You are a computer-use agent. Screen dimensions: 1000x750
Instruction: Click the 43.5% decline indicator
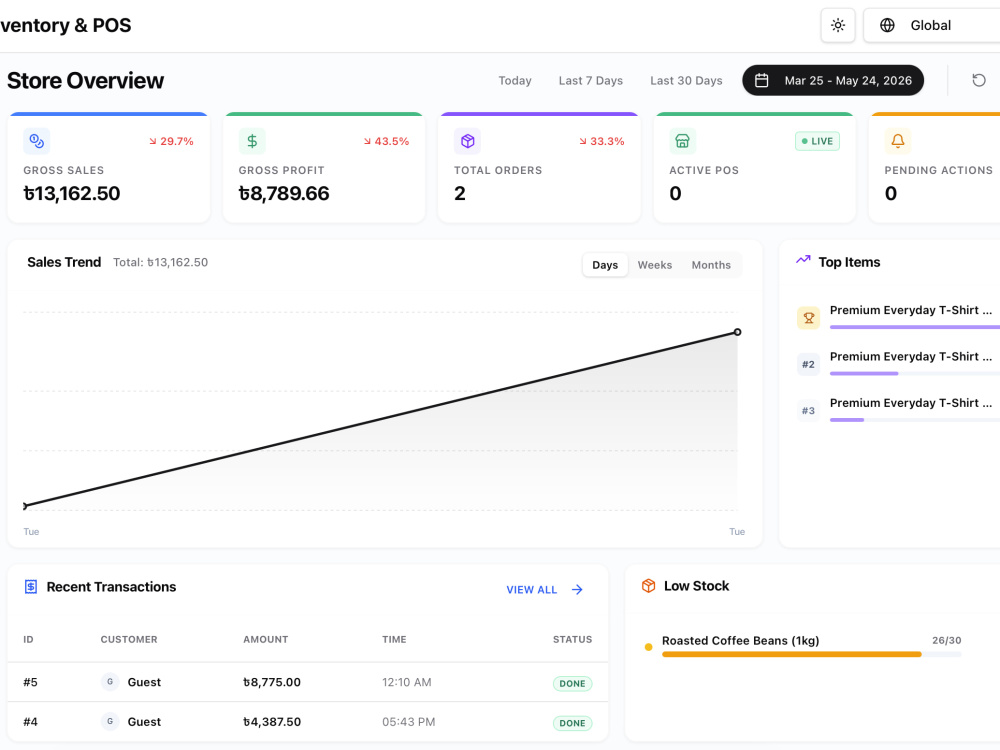[x=386, y=141]
